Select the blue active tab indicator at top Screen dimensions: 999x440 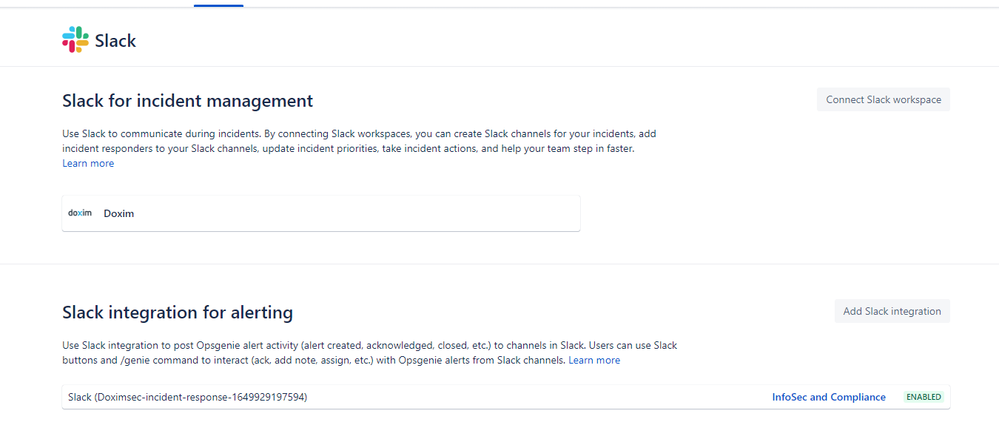(219, 5)
